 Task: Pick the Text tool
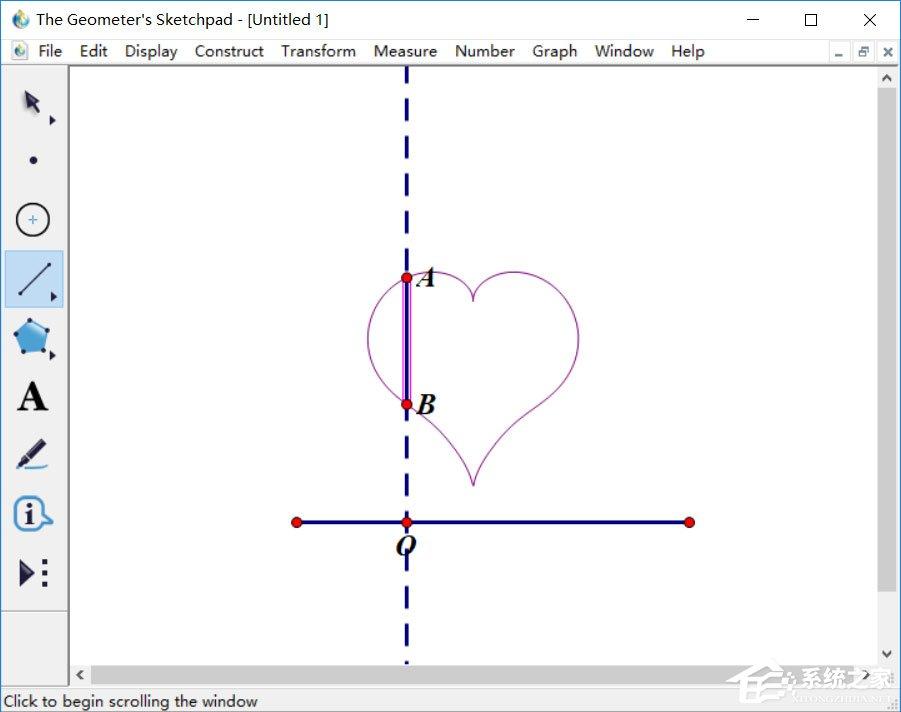(32, 397)
